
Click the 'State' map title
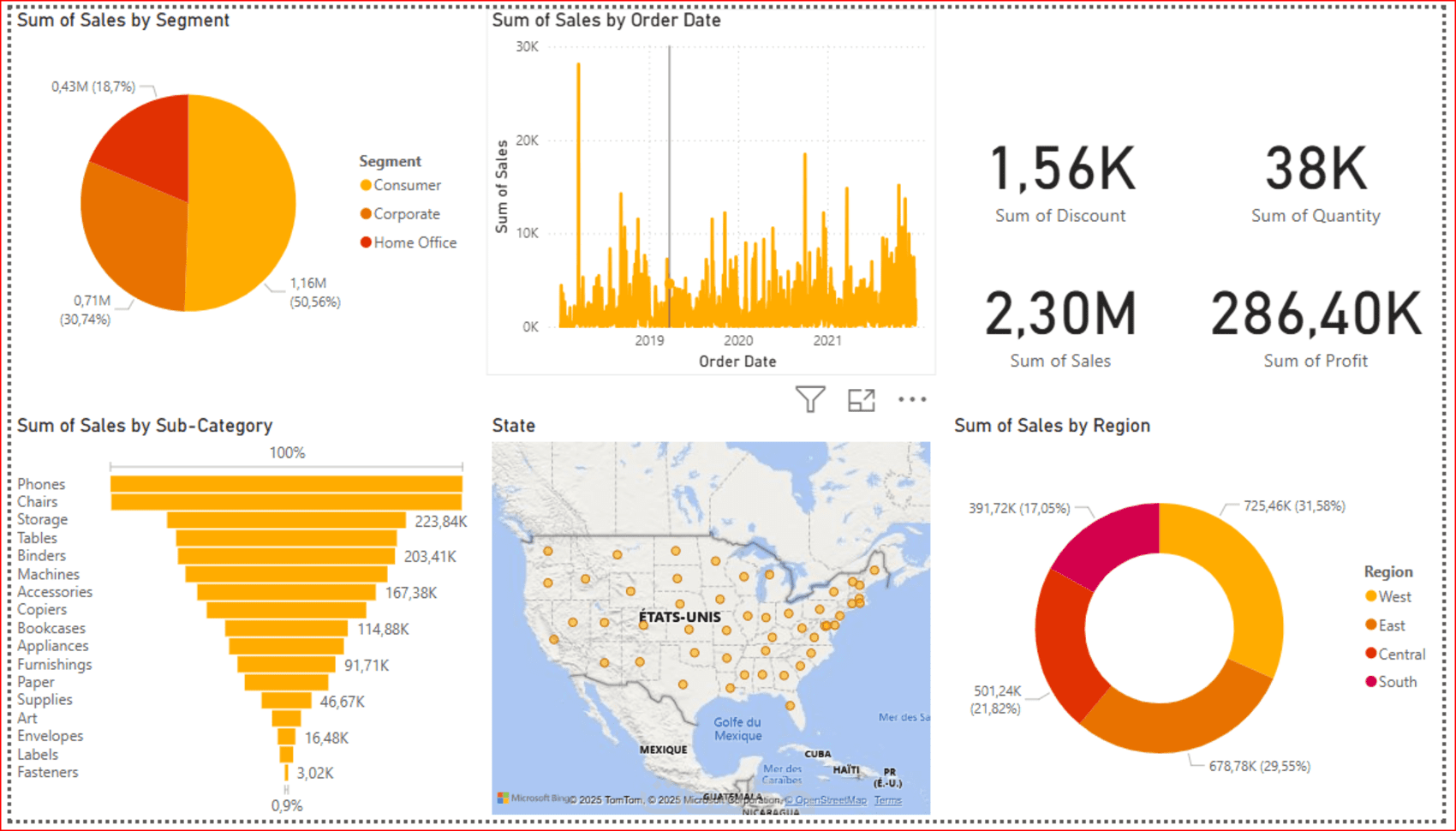[x=514, y=426]
